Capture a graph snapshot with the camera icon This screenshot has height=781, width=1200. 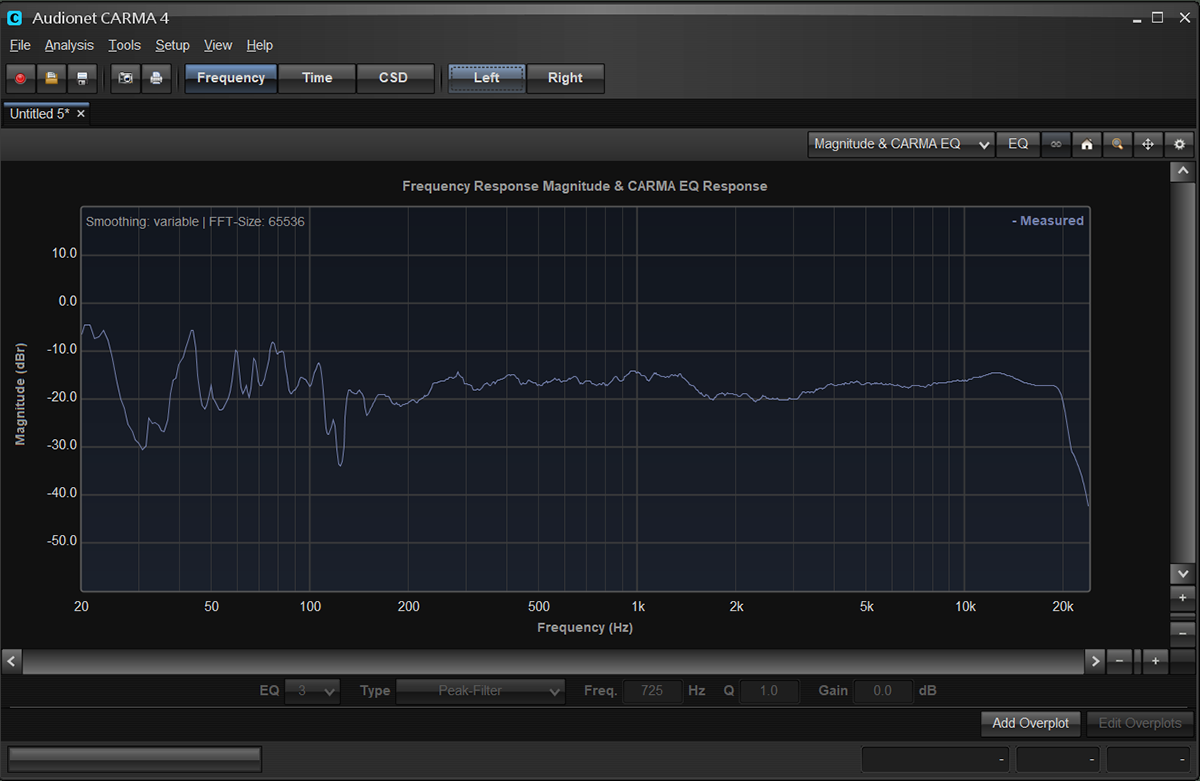click(x=125, y=78)
